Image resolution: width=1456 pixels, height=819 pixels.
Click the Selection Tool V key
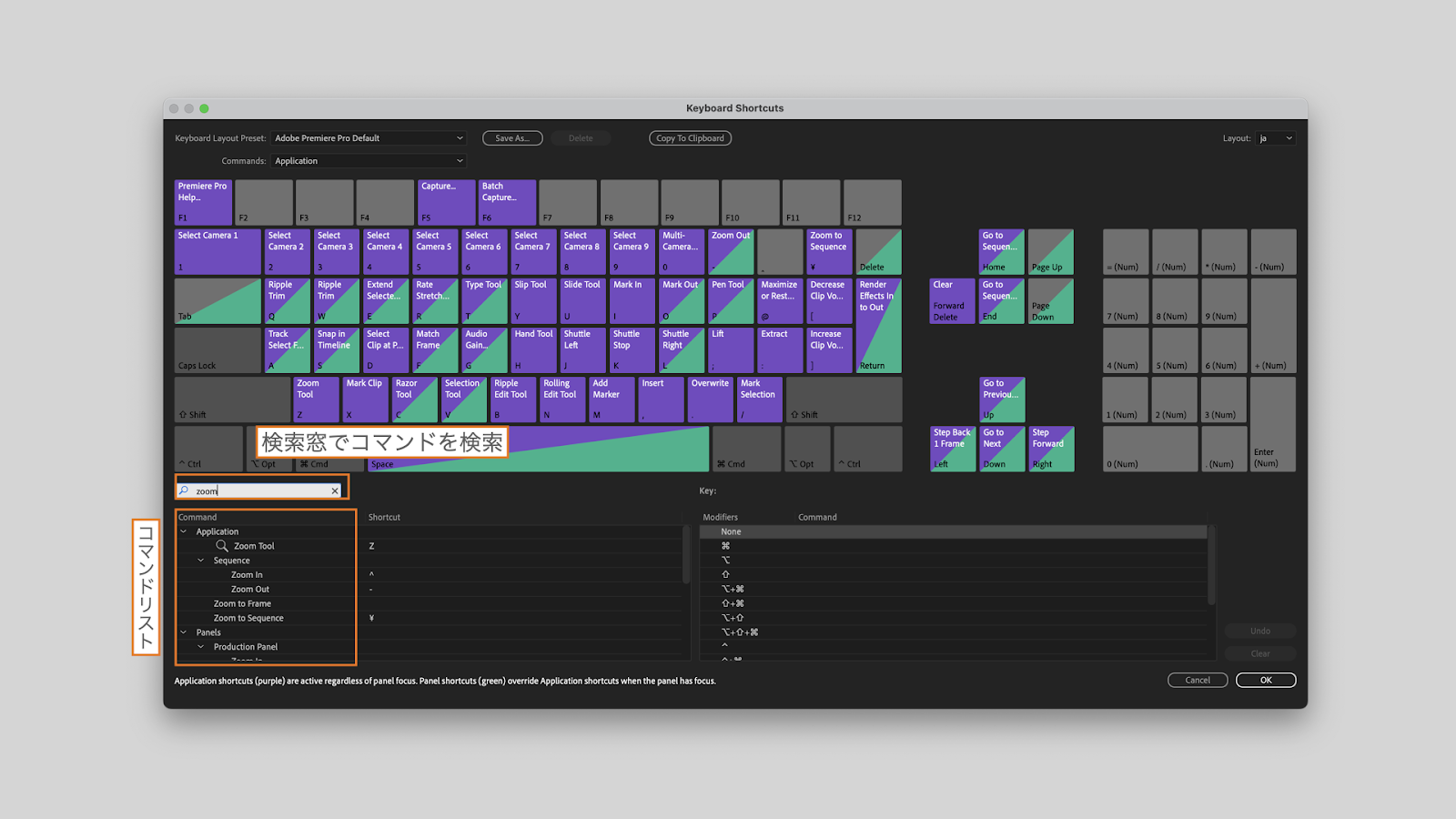tap(464, 399)
